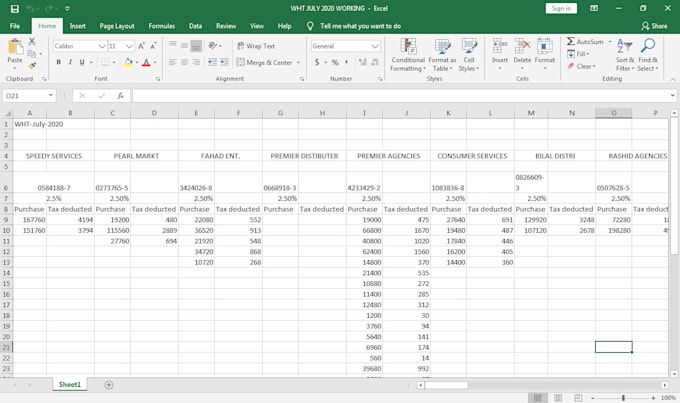
Task: Click the Cut scissors icon
Action: [x=32, y=42]
